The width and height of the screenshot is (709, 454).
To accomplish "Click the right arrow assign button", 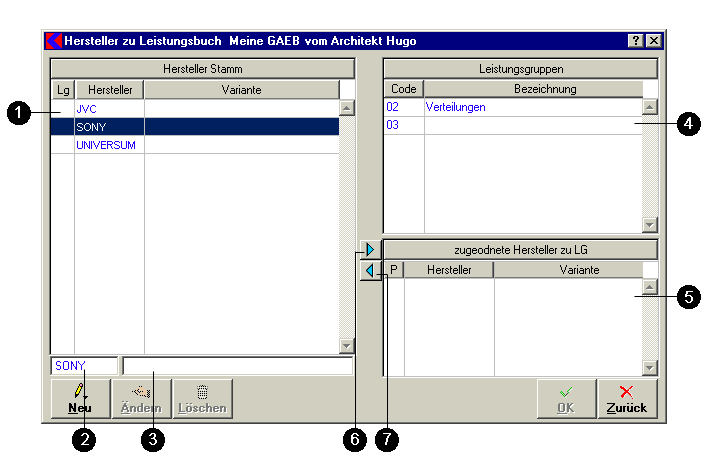I will (370, 249).
